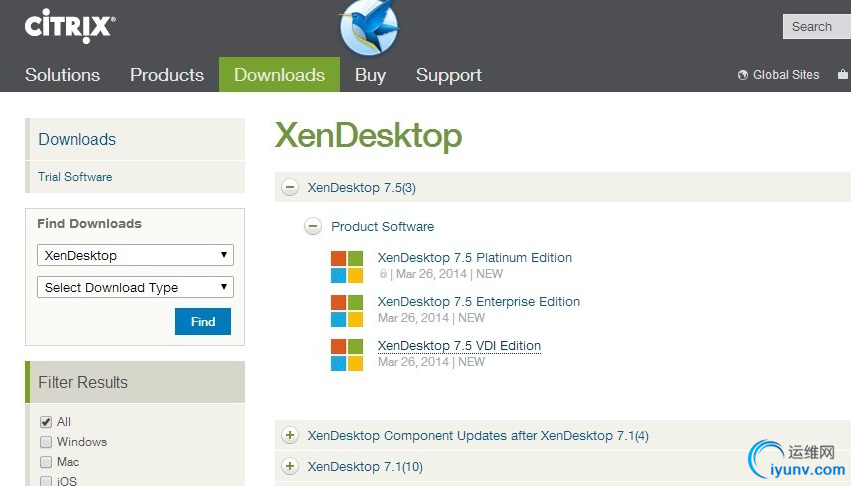This screenshot has height=486, width=851.
Task: Expand the XenDesktop 7.1(10) section
Action: [290, 466]
